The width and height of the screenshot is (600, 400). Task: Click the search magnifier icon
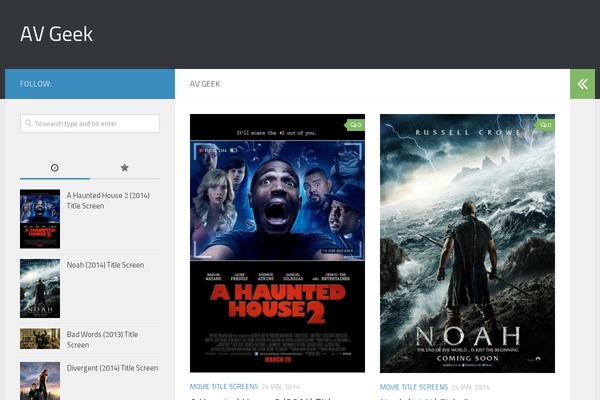click(28, 123)
